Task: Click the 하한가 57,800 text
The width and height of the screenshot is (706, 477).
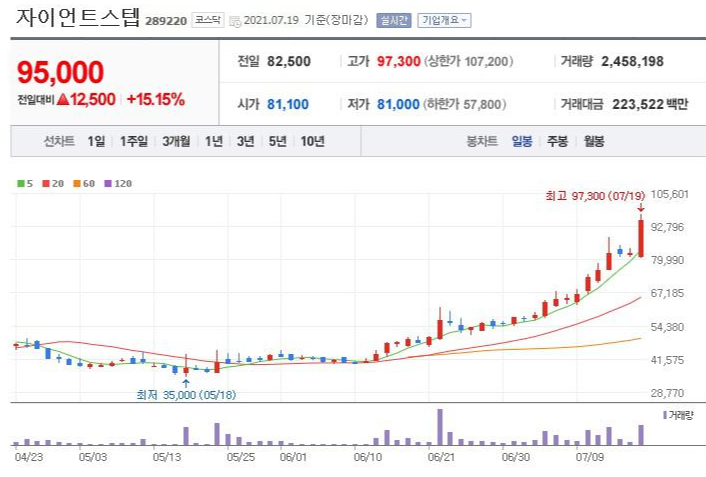Action: [464, 104]
